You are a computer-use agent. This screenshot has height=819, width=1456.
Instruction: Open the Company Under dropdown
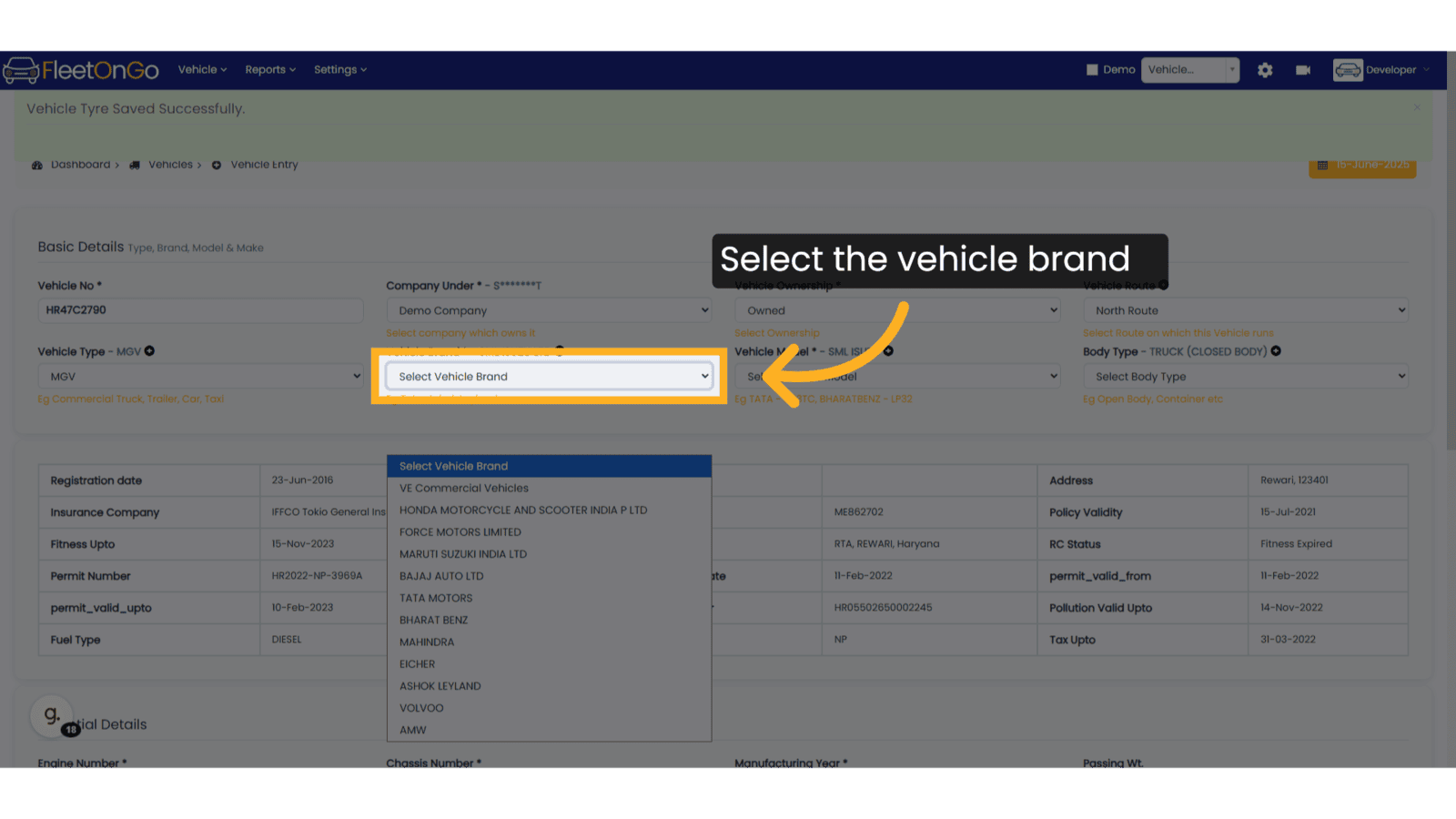[x=549, y=310]
